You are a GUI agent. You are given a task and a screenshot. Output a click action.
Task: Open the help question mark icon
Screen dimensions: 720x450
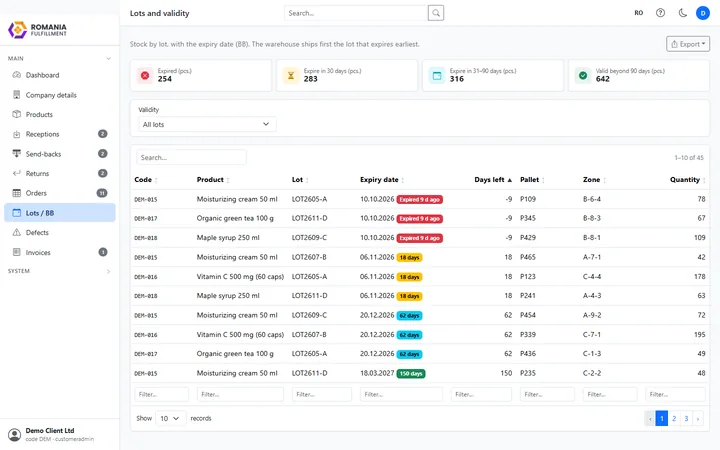(x=660, y=13)
